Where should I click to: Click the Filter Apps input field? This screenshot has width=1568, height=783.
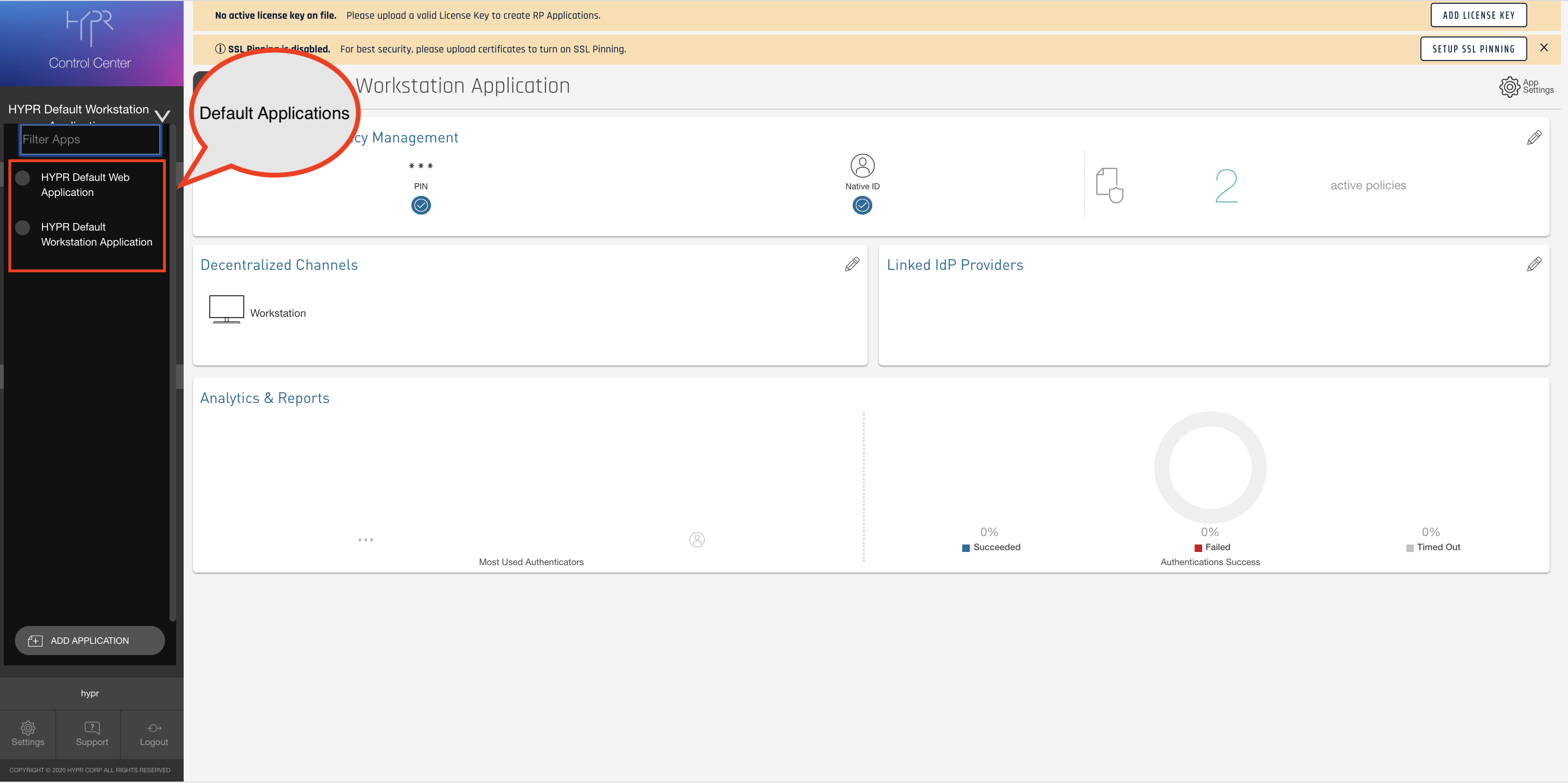tap(90, 140)
